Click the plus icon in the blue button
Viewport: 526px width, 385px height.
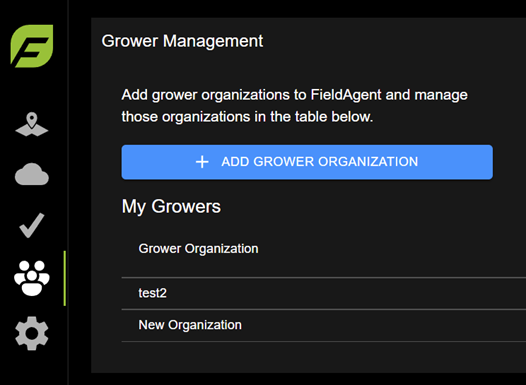point(202,162)
